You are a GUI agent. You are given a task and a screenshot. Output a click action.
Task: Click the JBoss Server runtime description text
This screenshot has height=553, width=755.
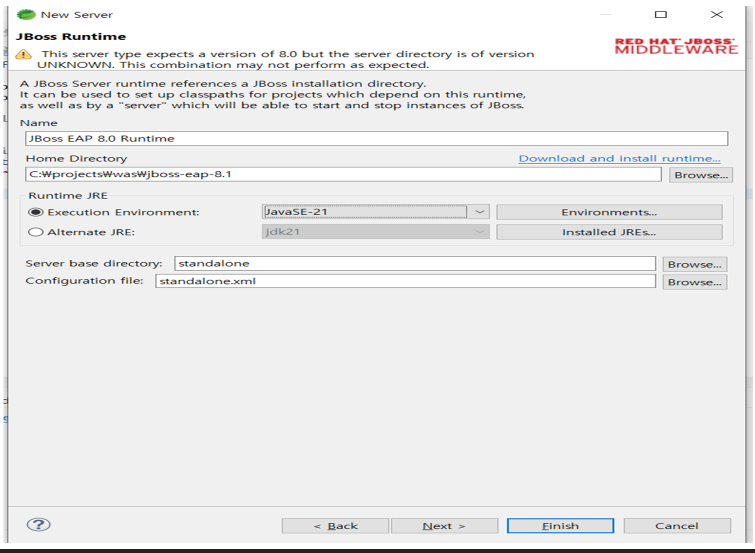(x=273, y=94)
